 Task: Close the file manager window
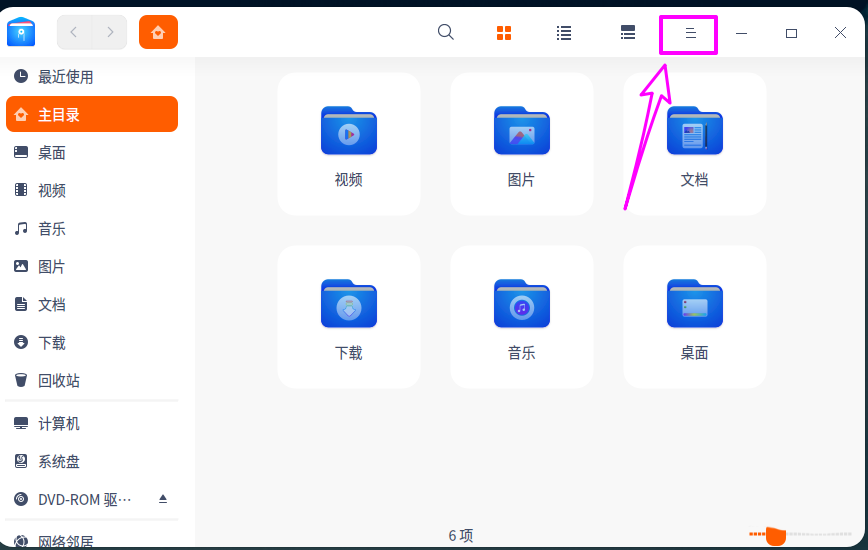coord(840,33)
